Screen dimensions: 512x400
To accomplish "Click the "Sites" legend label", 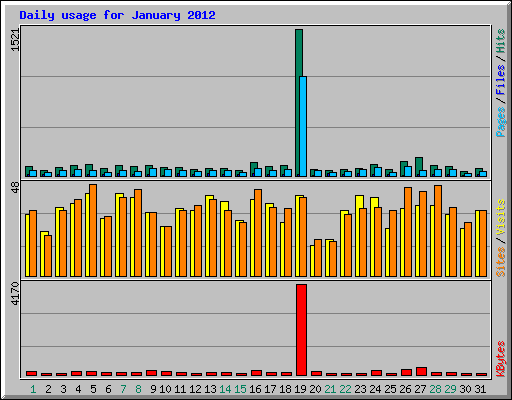I will point(500,262).
